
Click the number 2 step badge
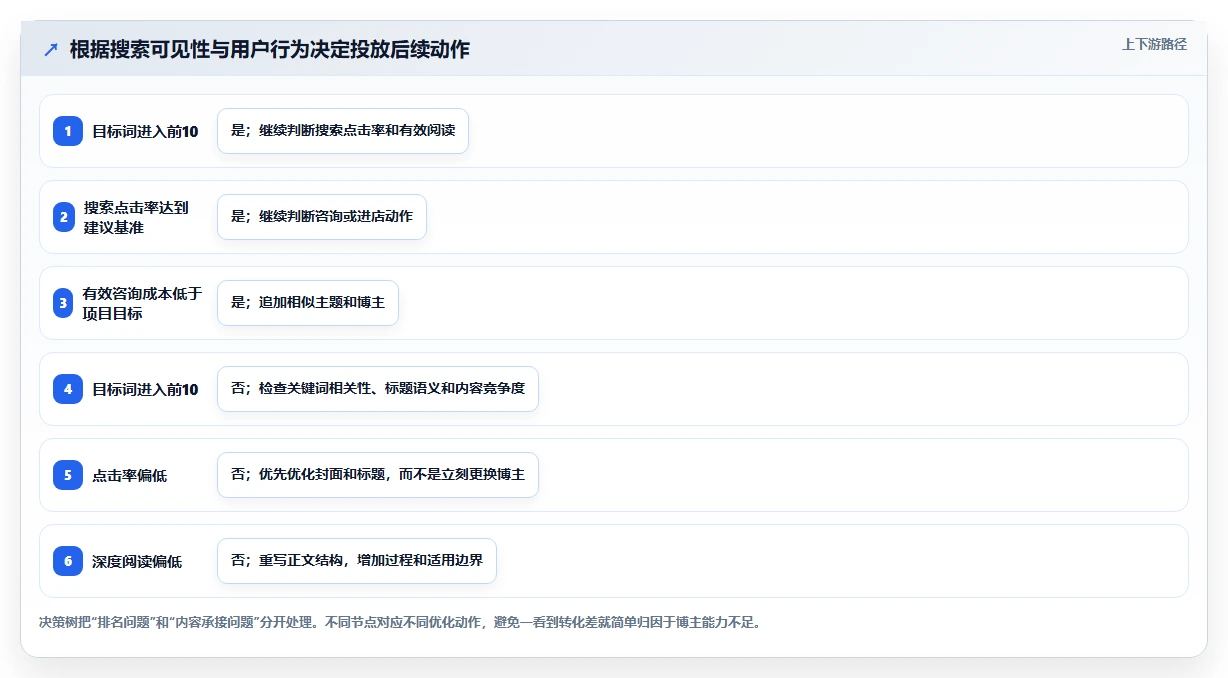(x=64, y=217)
